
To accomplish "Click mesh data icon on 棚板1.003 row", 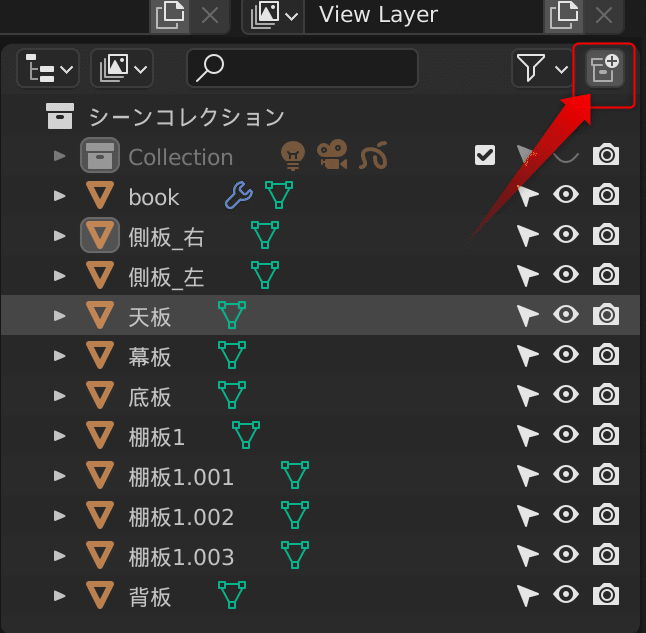I will click(x=295, y=555).
